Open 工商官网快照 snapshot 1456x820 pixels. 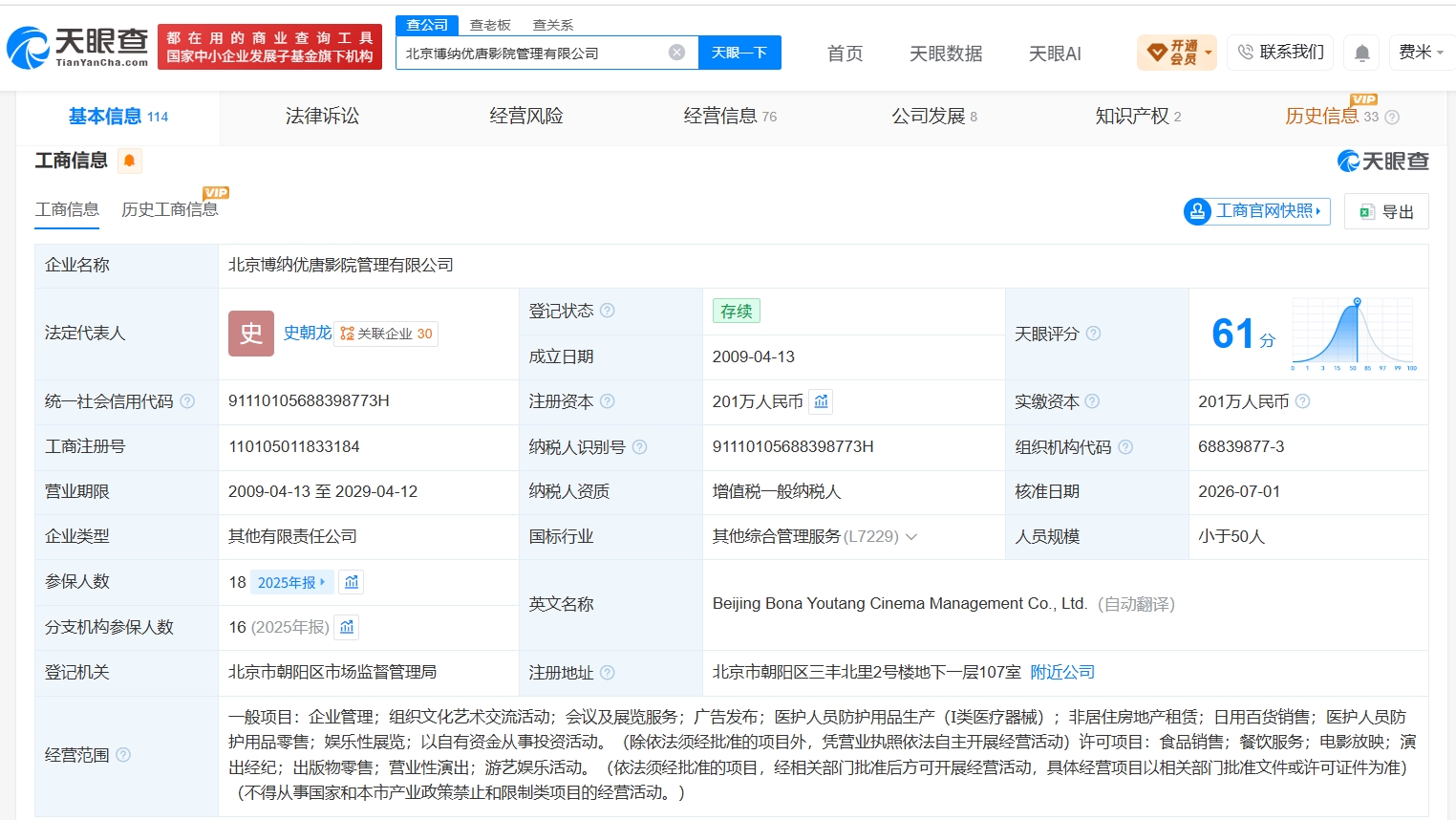[x=1257, y=211]
